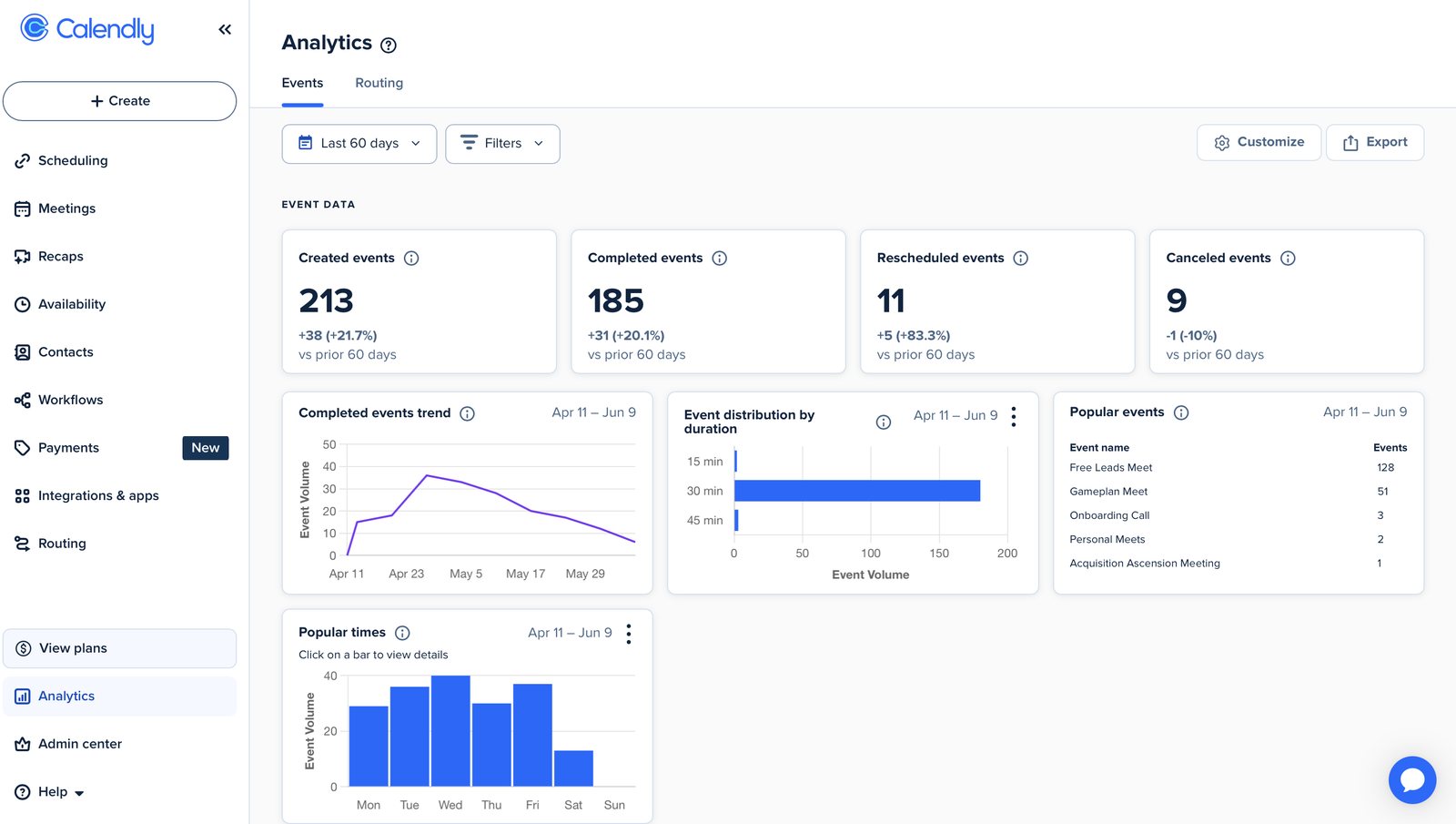Open the Filters dropdown
Viewport: 1456px width, 824px height.
(502, 144)
